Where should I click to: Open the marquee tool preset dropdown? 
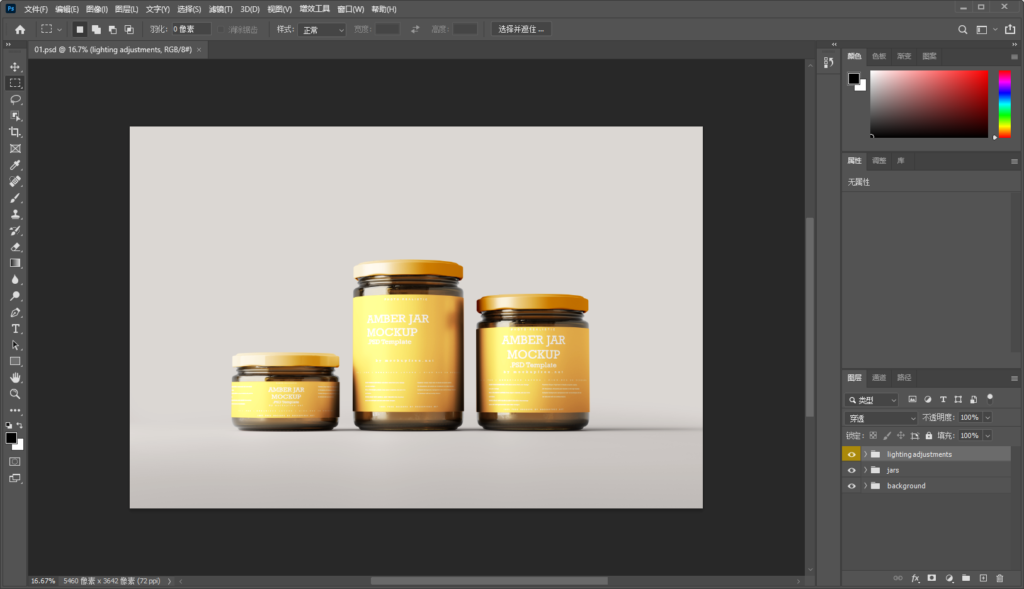(x=59, y=29)
